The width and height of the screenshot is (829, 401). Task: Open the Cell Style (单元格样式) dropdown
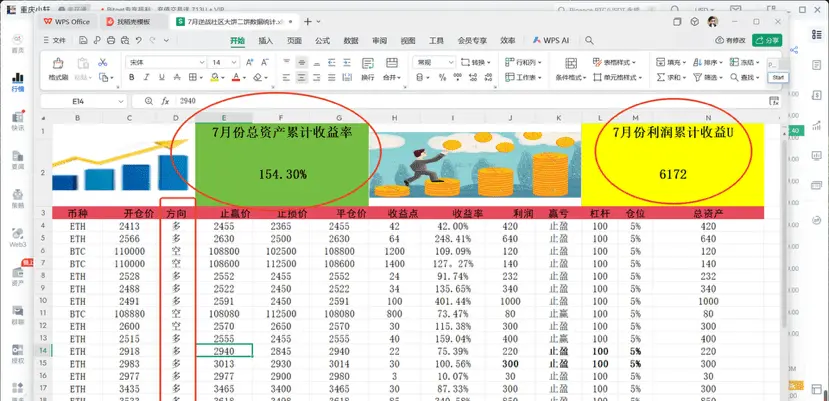618,77
